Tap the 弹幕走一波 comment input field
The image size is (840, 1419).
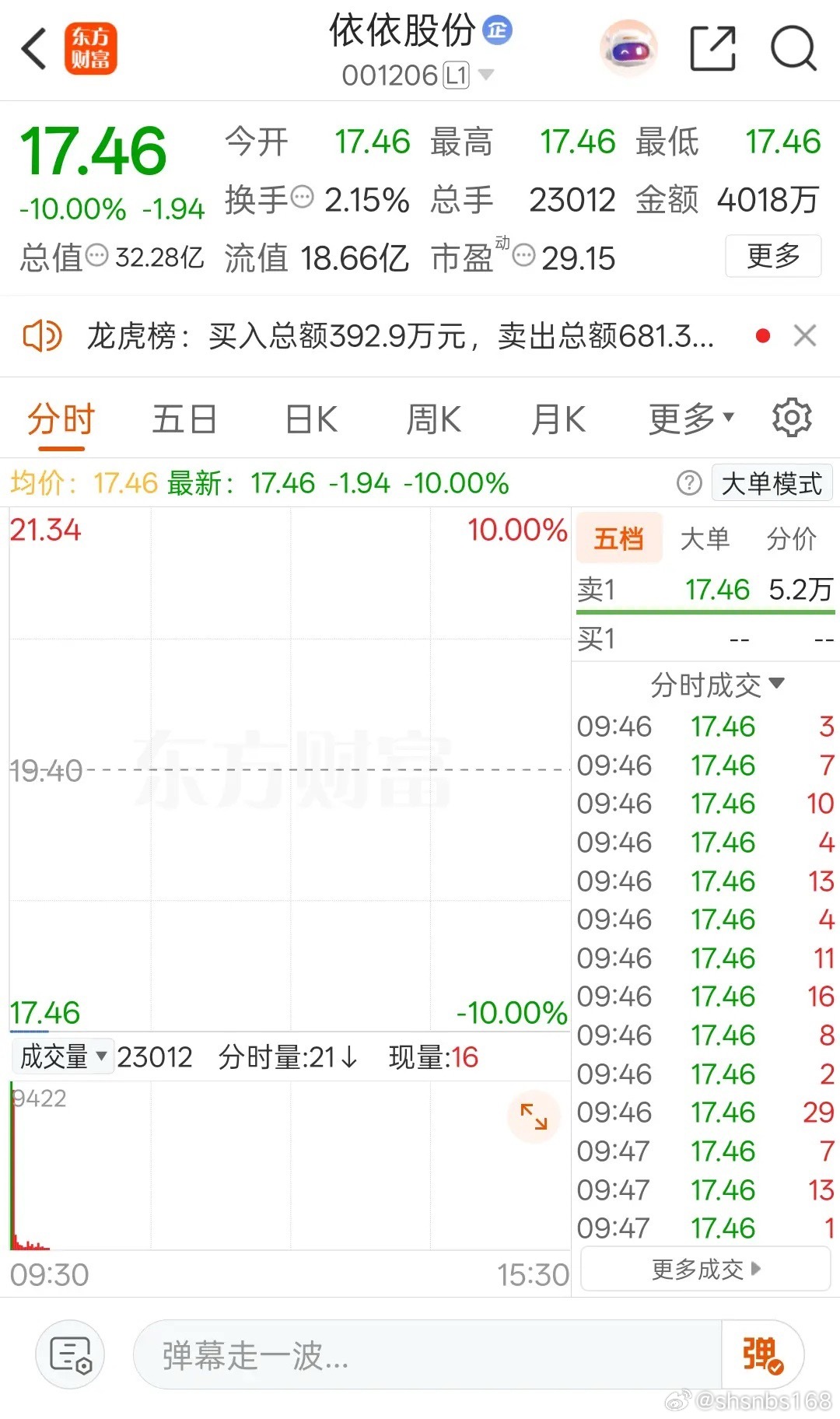tap(428, 1354)
